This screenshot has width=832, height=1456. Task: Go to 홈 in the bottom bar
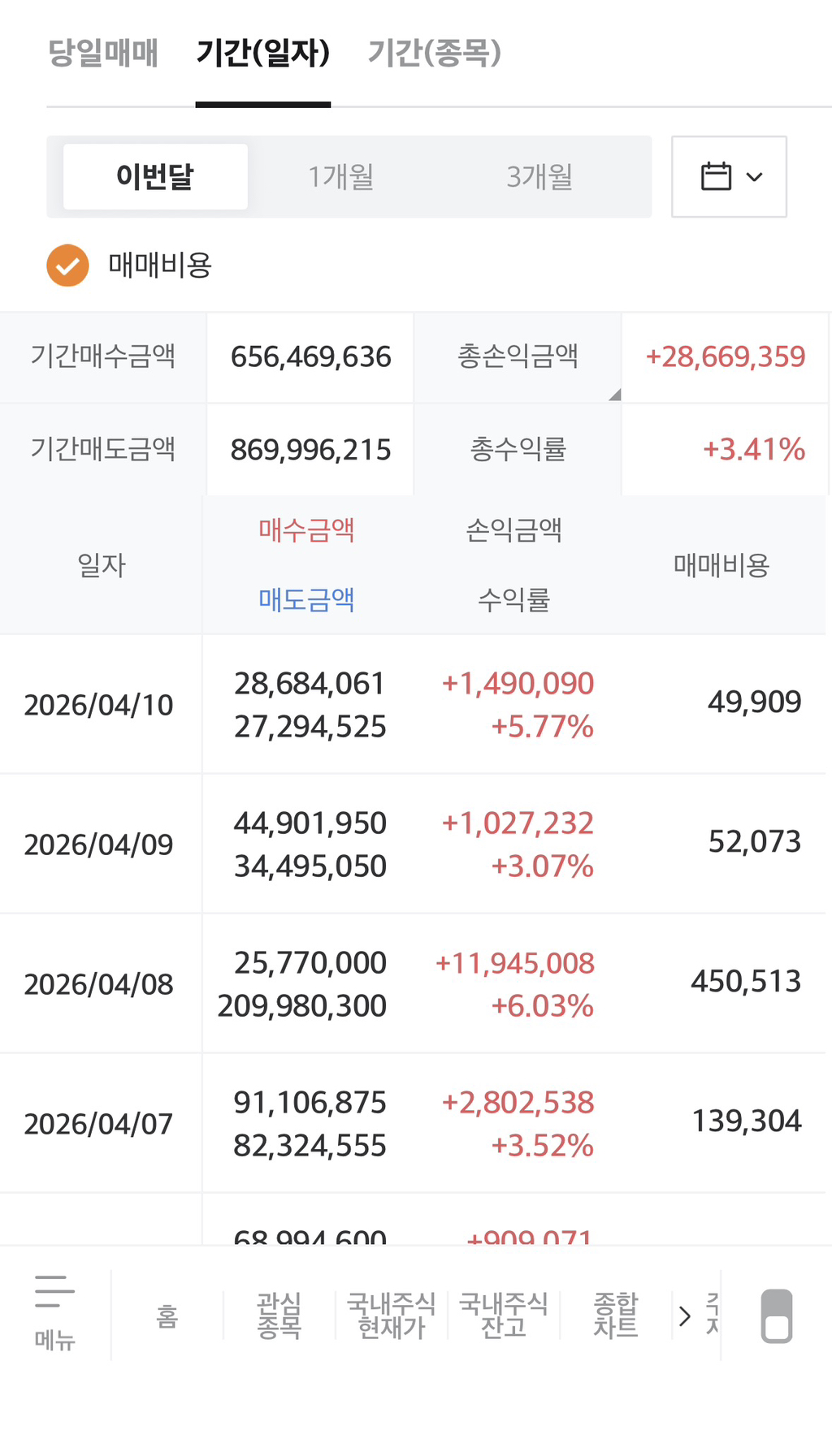167,1316
